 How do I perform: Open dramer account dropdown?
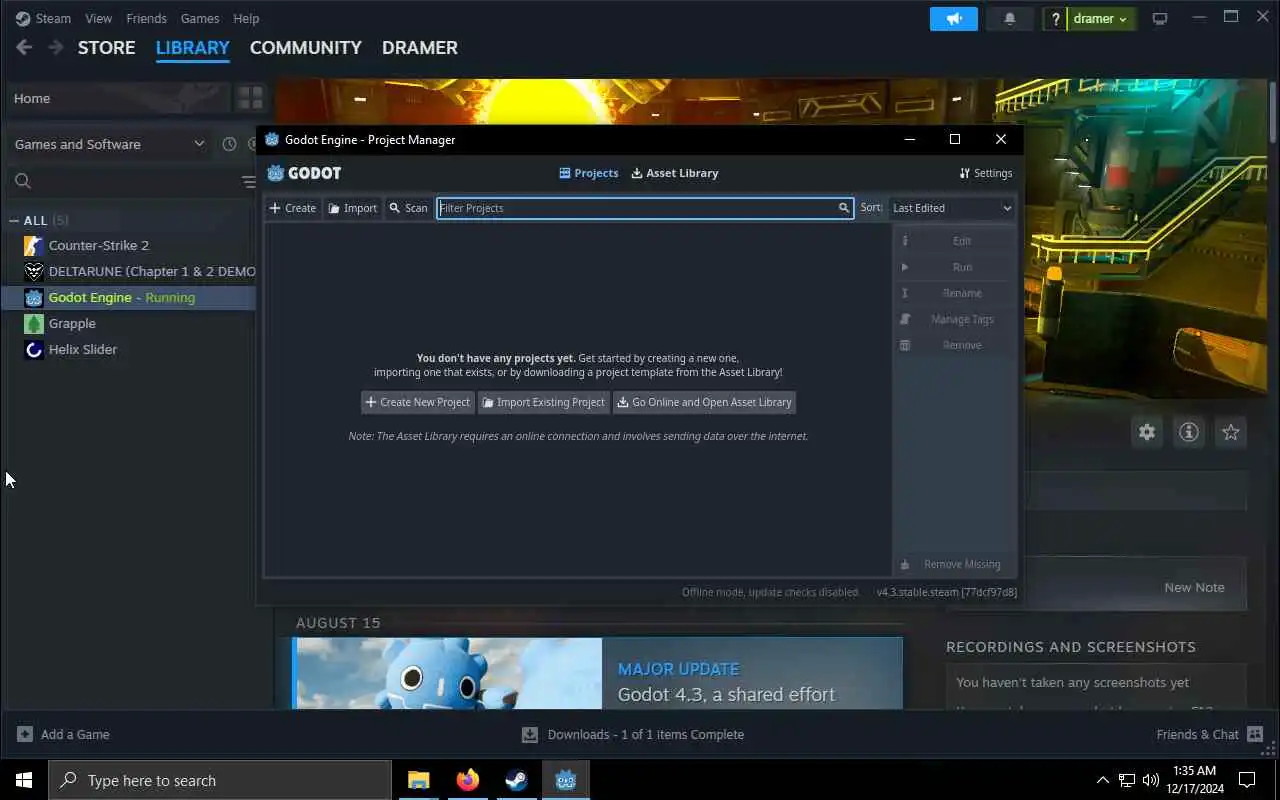click(x=1100, y=19)
